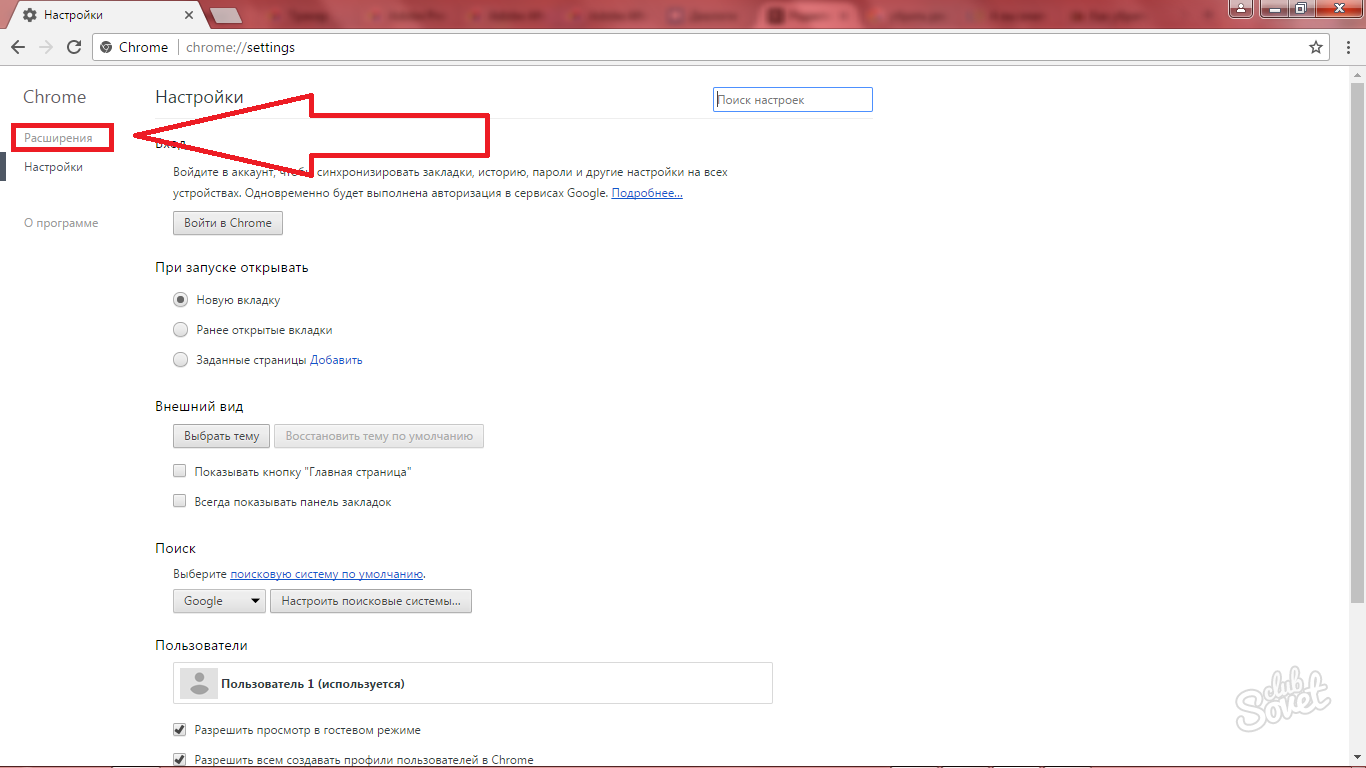
Task: Click the Выбрать тему button
Action: point(222,436)
